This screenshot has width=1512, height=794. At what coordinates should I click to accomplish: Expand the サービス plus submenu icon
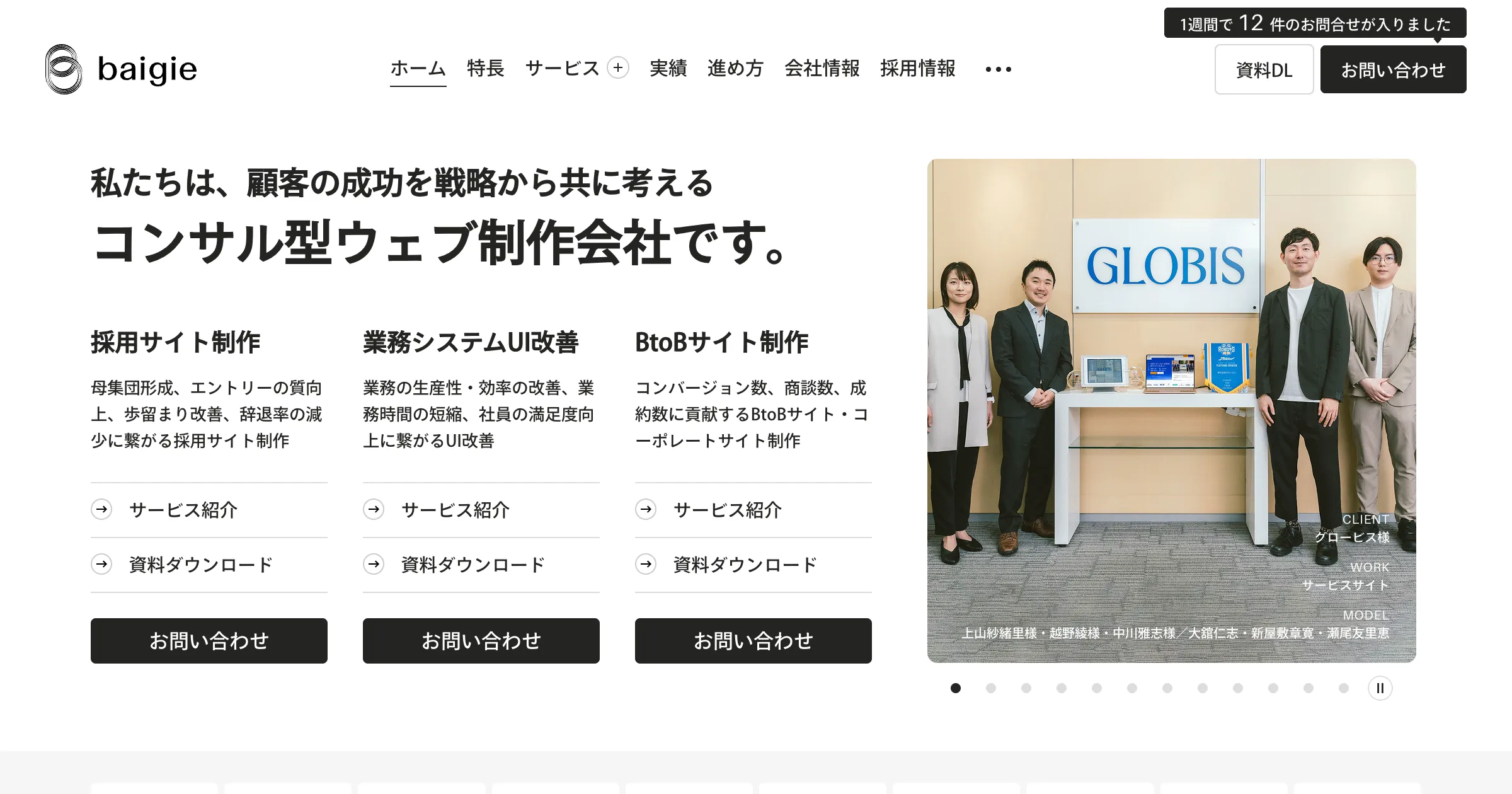(x=618, y=68)
